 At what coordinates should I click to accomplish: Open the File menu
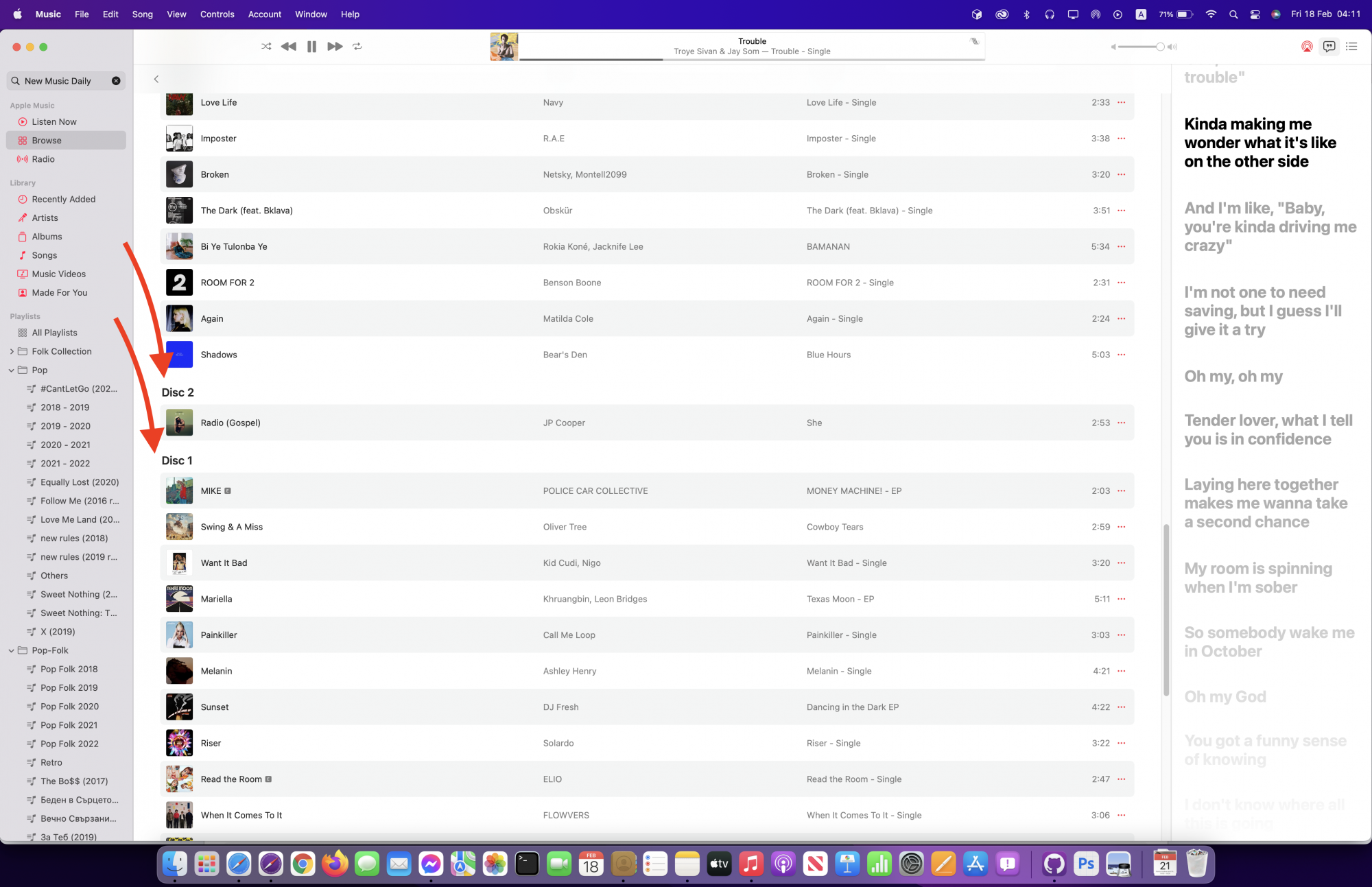pos(82,14)
